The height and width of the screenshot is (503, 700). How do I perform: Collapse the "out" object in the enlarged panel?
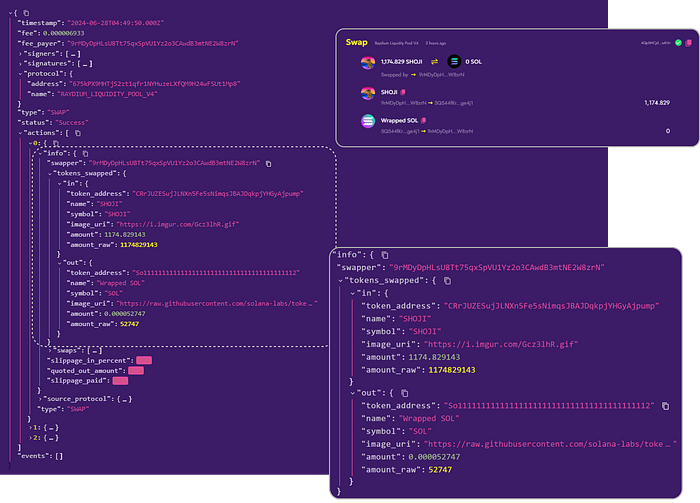click(x=353, y=393)
